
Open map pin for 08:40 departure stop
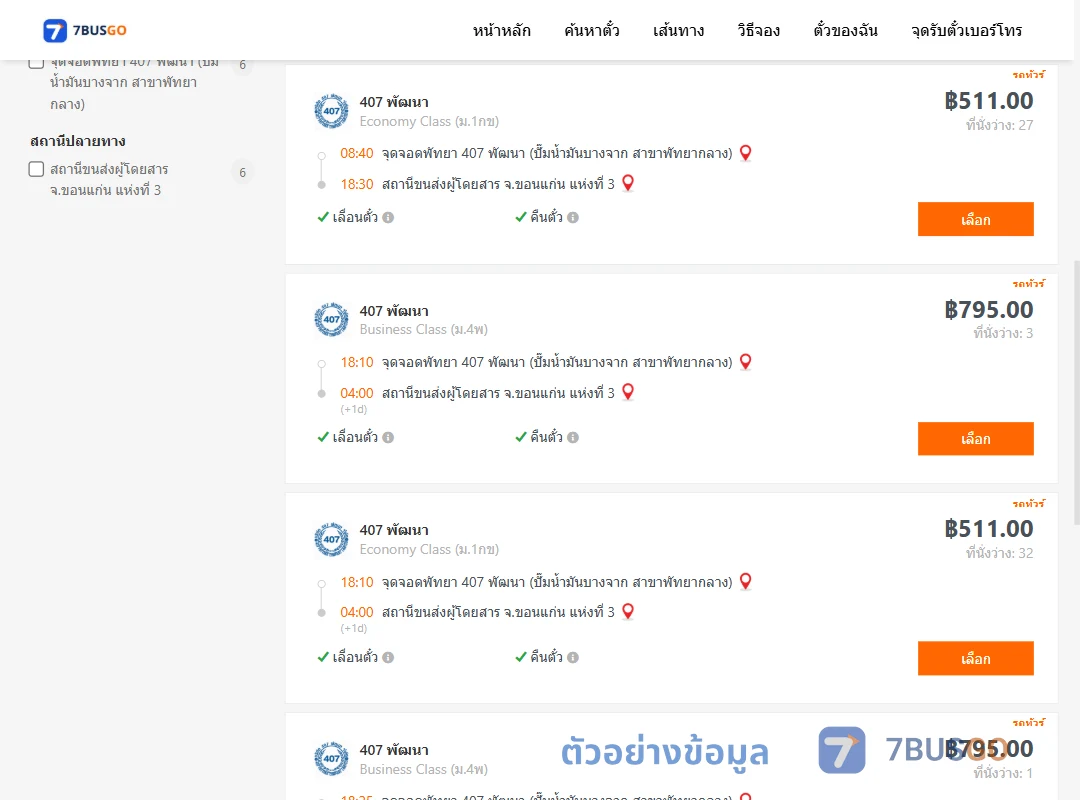[x=745, y=153]
